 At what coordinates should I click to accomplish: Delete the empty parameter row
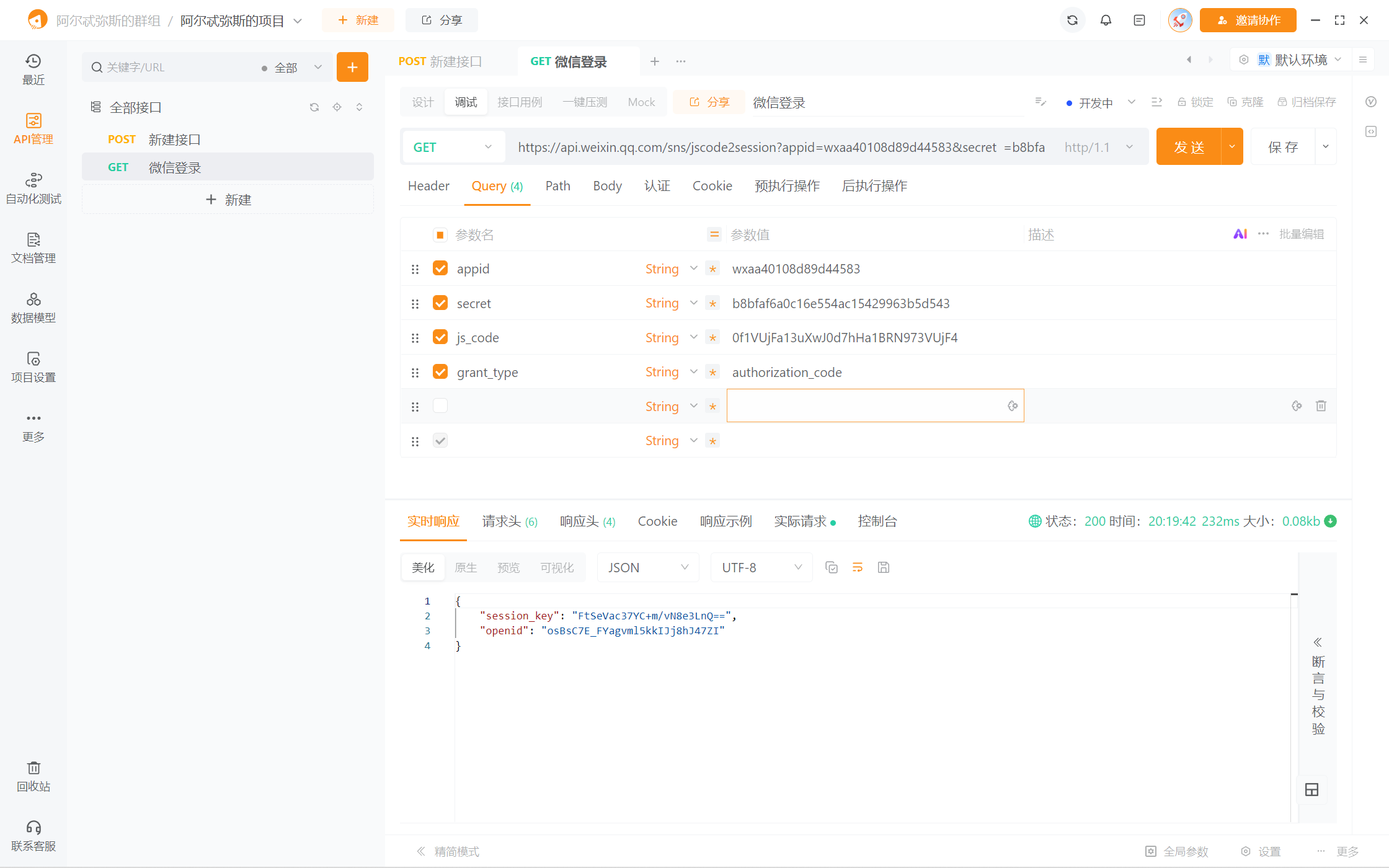pos(1321,405)
